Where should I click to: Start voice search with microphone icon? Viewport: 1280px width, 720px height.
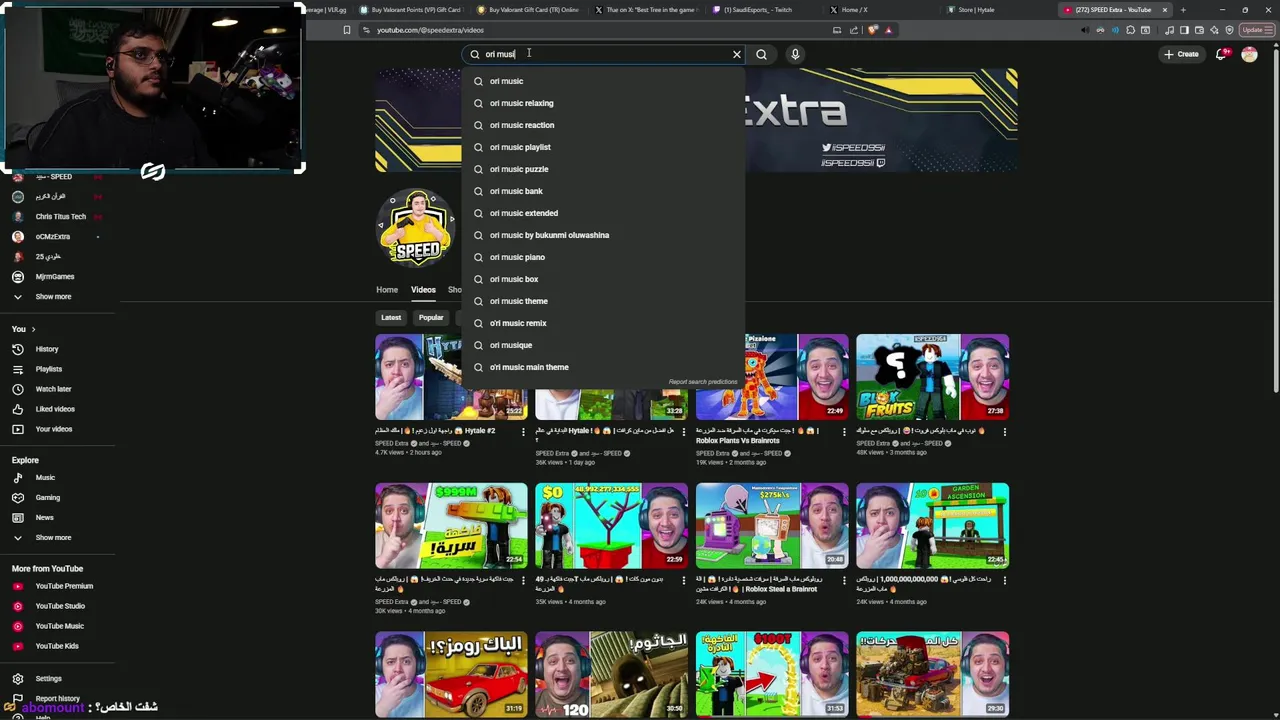coord(795,54)
